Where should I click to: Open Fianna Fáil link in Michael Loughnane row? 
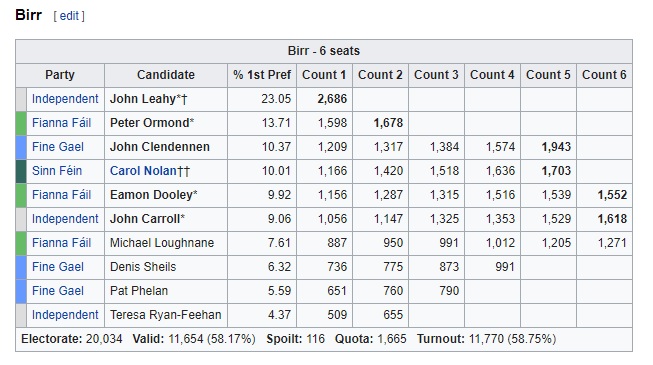[x=61, y=243]
